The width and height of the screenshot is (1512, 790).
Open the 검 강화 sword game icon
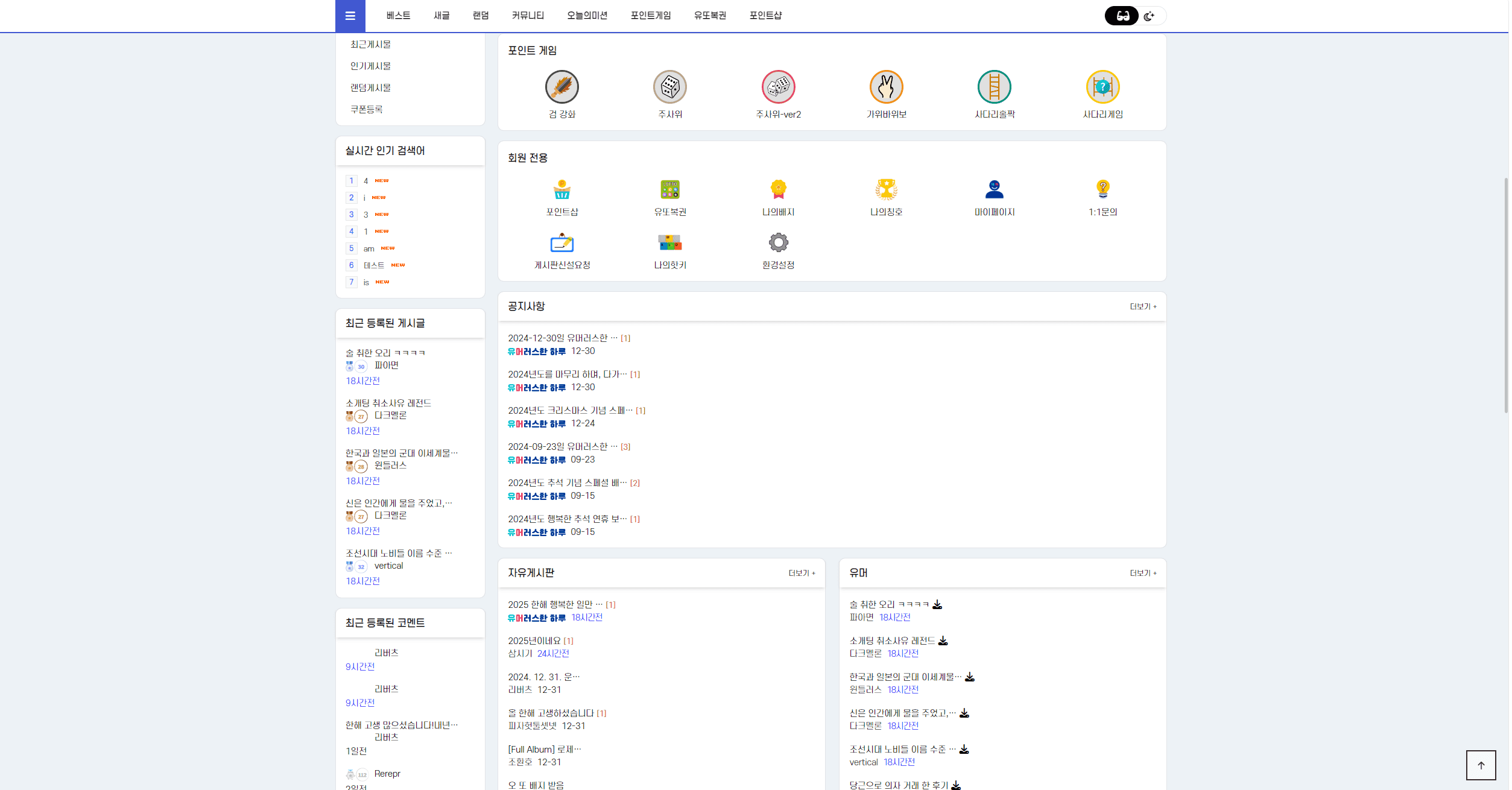(x=561, y=87)
